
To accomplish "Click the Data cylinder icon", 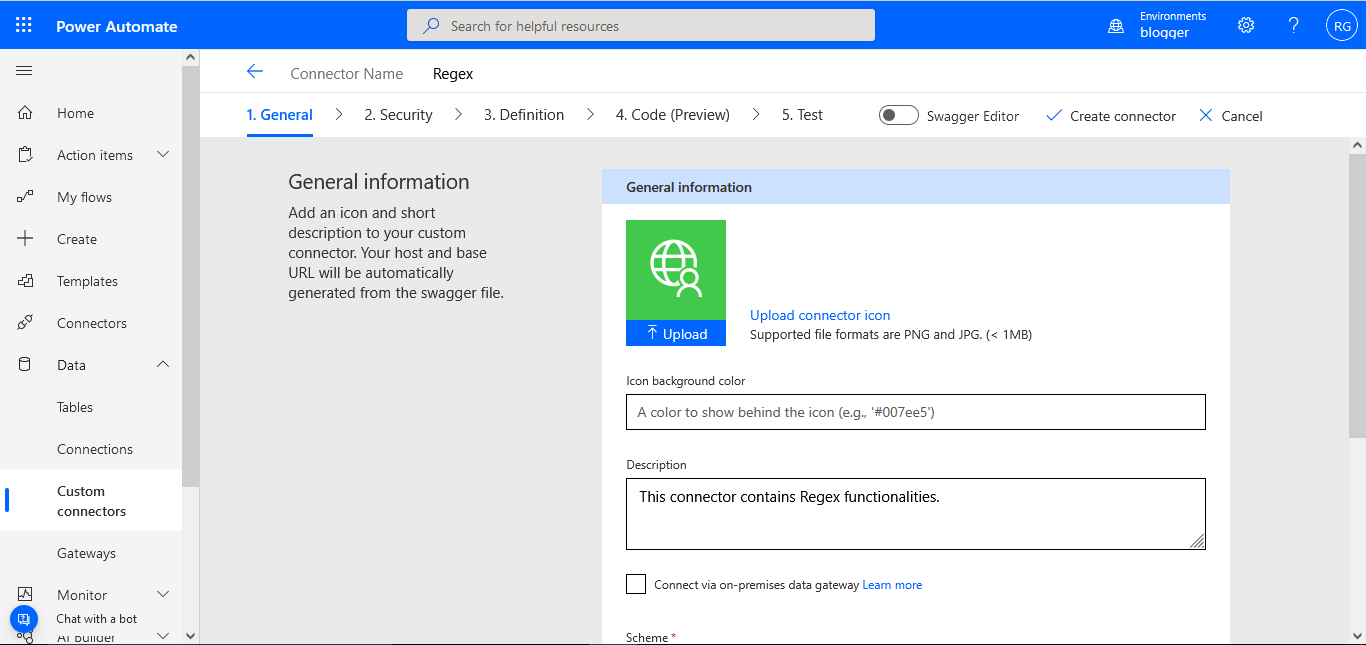I will point(26,365).
